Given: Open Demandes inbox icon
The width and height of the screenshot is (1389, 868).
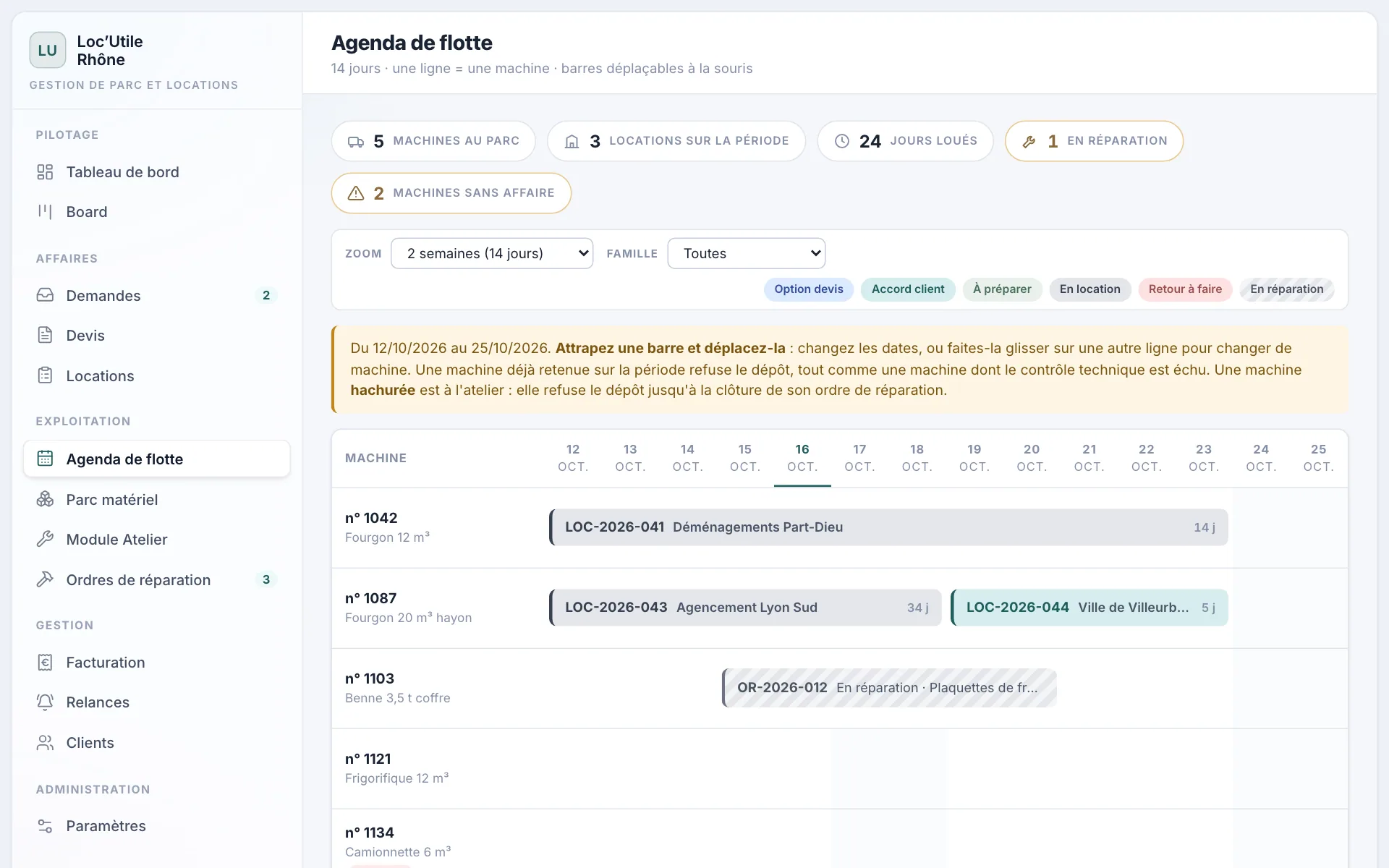Looking at the screenshot, I should click(45, 295).
